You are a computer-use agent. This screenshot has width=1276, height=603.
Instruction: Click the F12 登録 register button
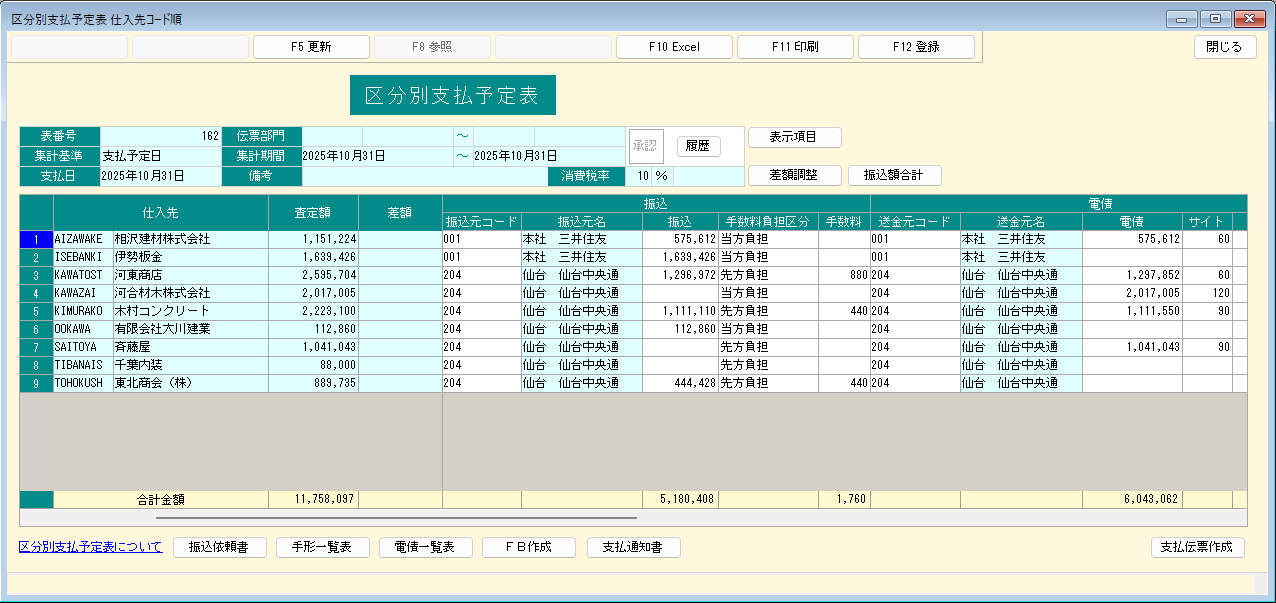coord(916,47)
